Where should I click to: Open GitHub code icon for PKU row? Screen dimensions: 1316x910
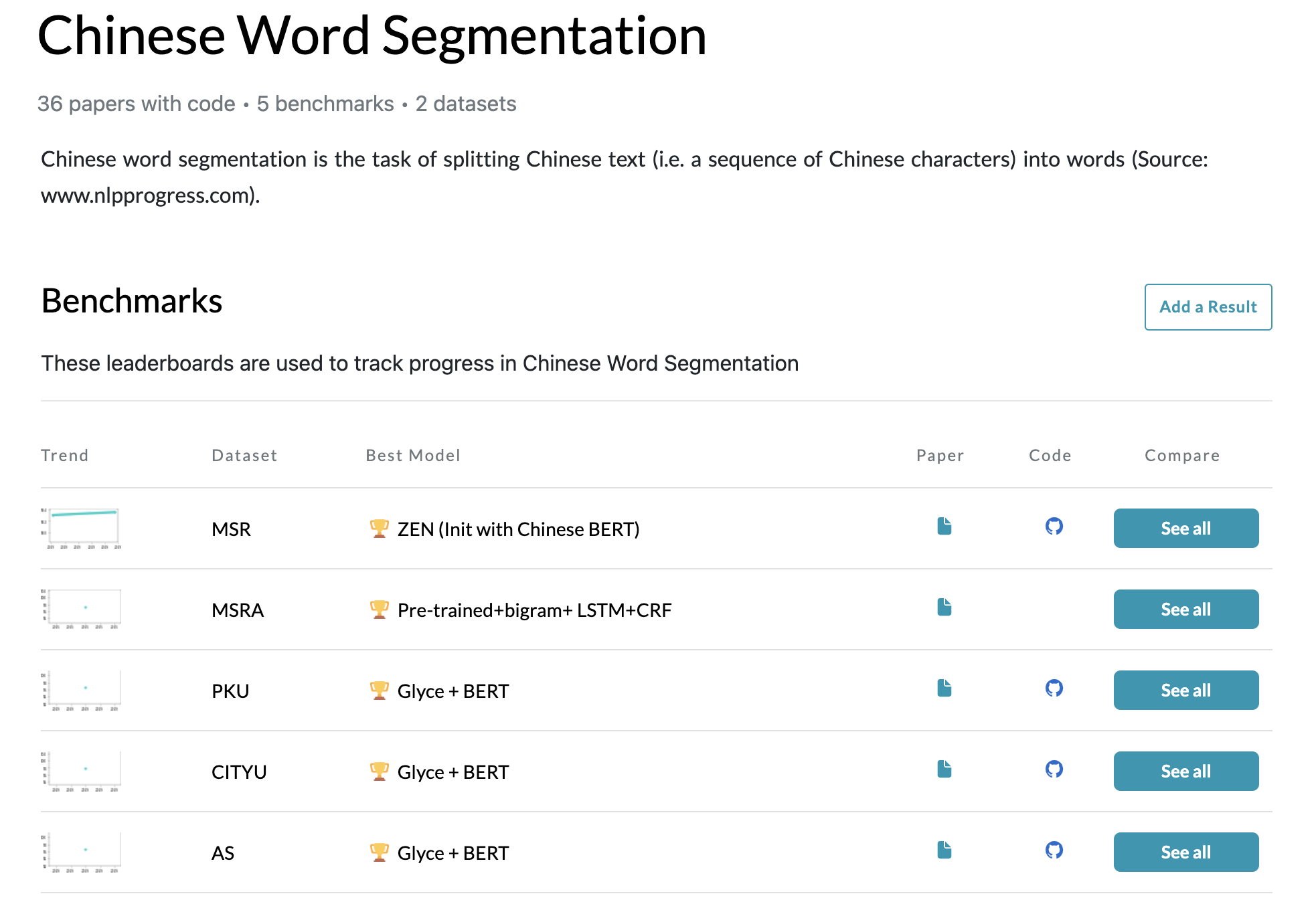1054,689
